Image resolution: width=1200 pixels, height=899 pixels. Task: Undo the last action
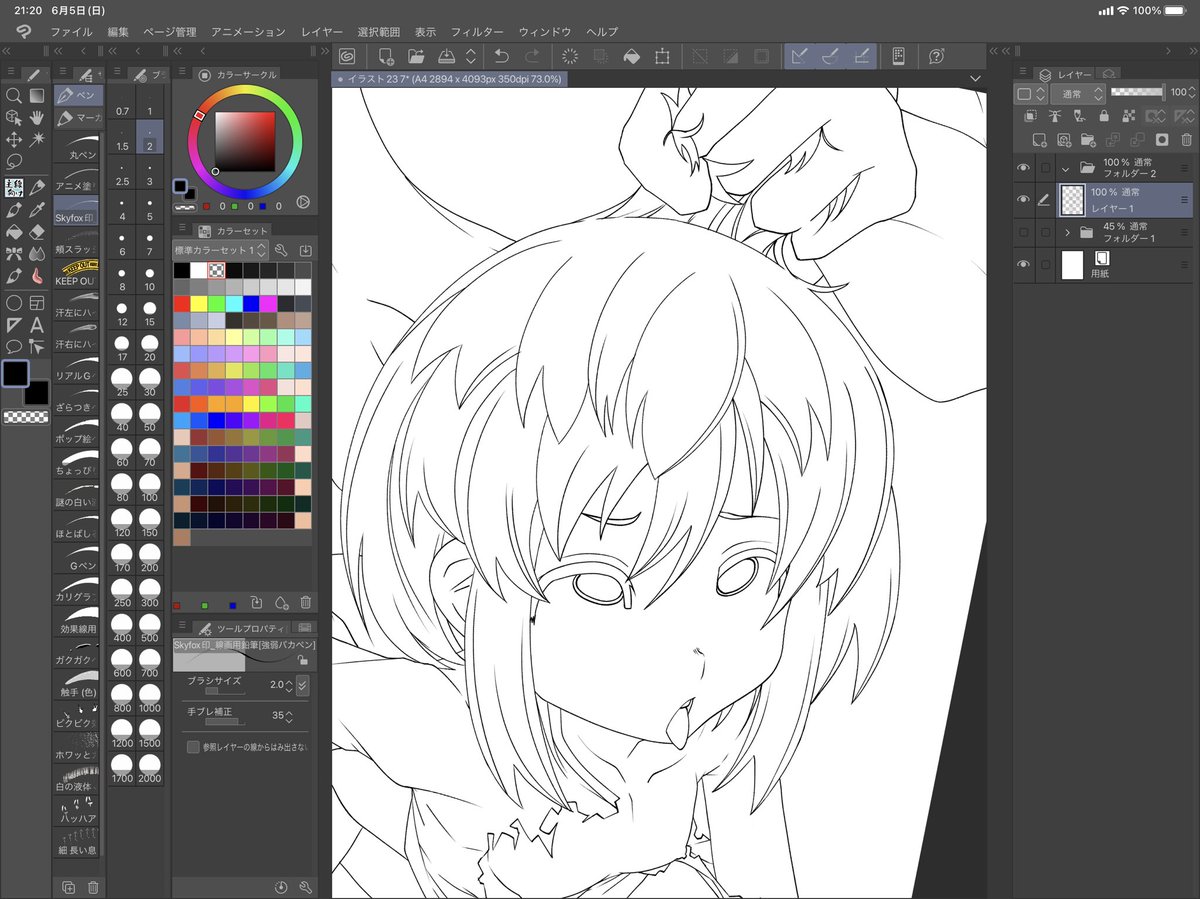[x=502, y=56]
